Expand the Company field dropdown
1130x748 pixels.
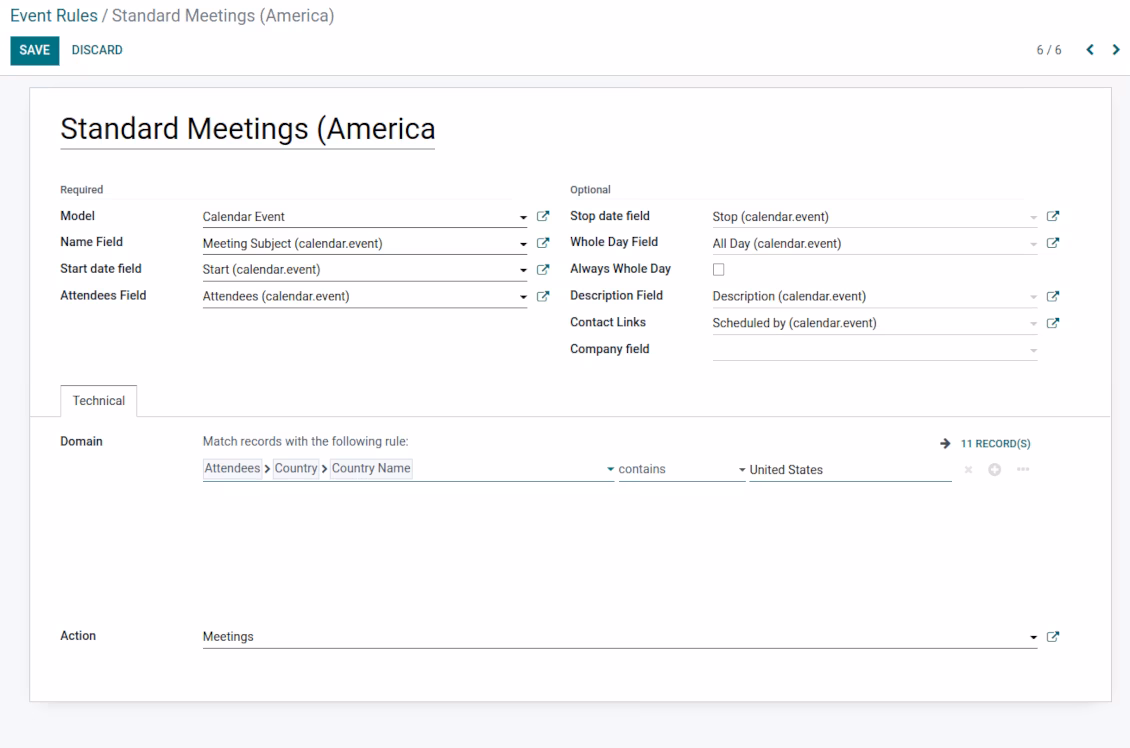(x=1033, y=350)
